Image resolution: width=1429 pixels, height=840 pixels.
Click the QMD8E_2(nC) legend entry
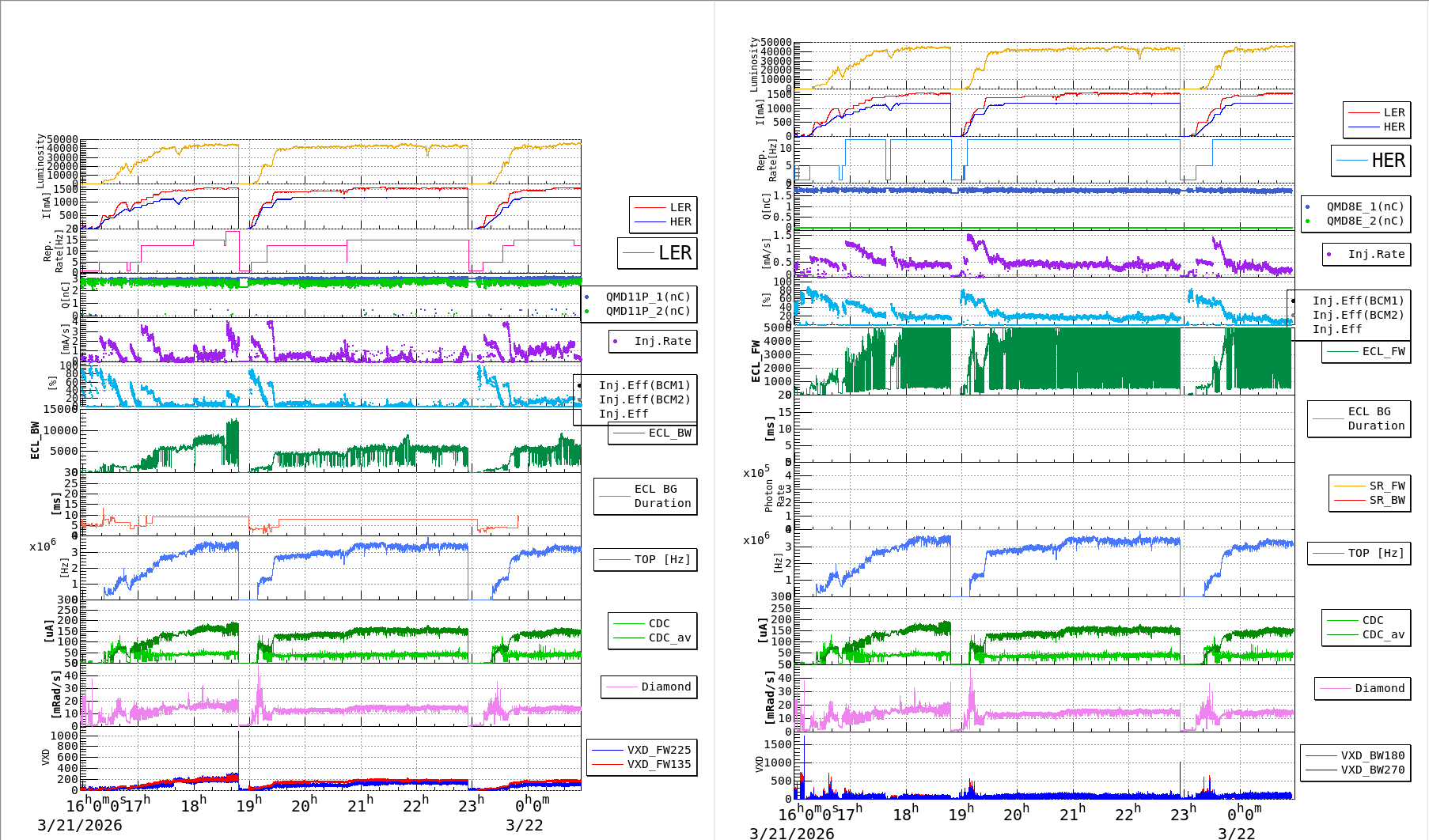coord(1364,221)
